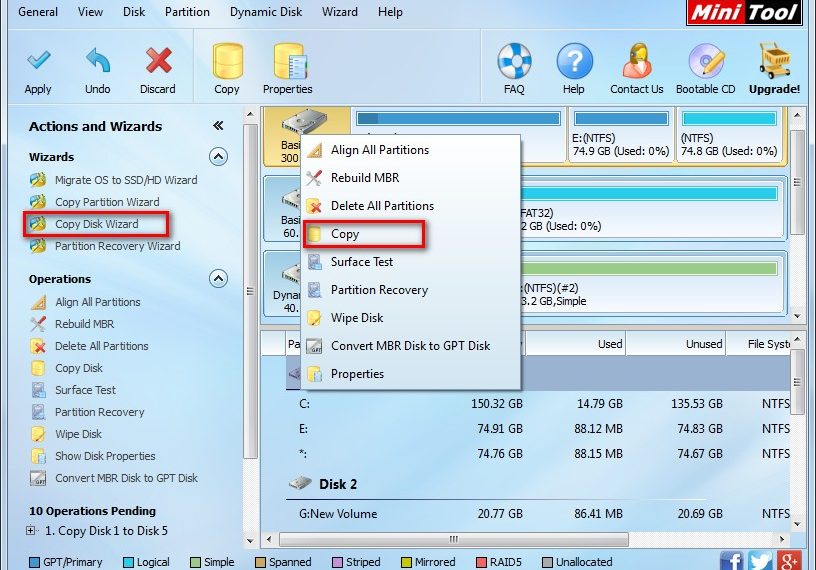
Task: Select the G:New Volume row
Action: [538, 514]
